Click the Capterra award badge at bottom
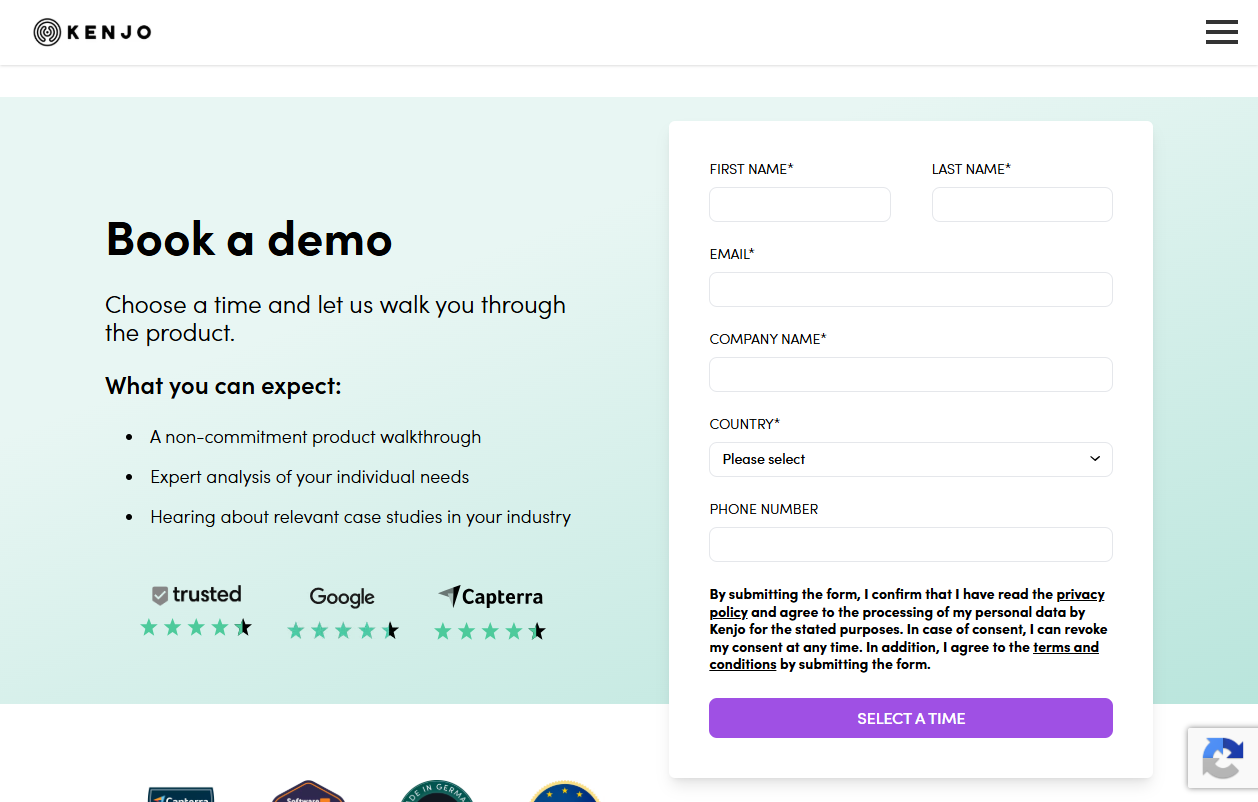1258x802 pixels. pyautogui.click(x=181, y=794)
